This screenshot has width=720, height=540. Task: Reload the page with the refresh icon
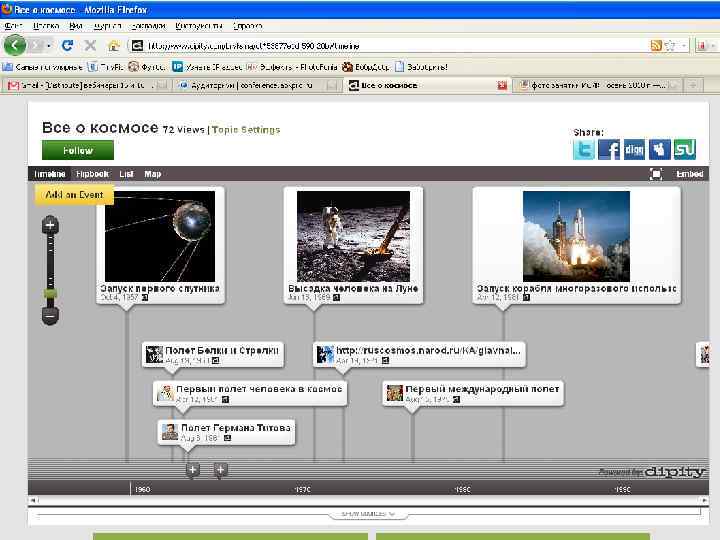(x=68, y=45)
